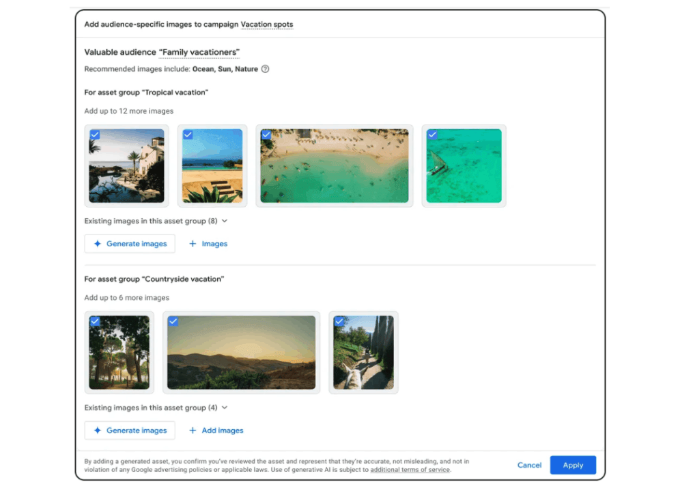Uncheck the sunset hills image checkbox
Screen dimensions: 676x492
tap(173, 321)
